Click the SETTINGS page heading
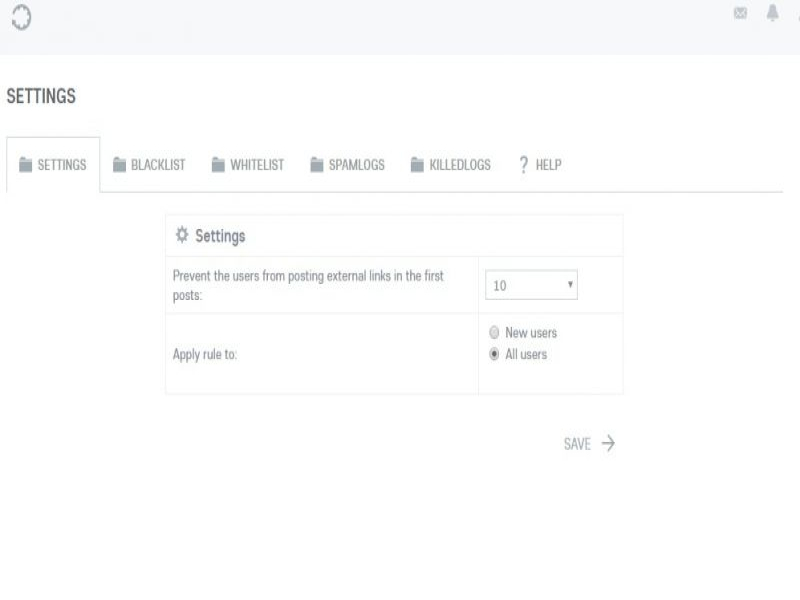The width and height of the screenshot is (800, 600). pos(41,96)
